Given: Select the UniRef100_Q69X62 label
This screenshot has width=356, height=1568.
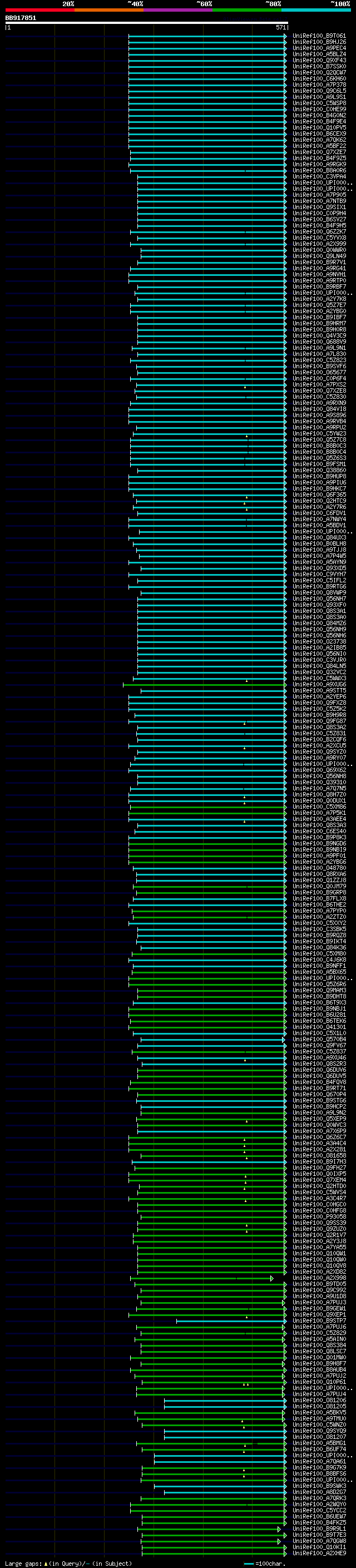Looking at the screenshot, I should coord(319,770).
